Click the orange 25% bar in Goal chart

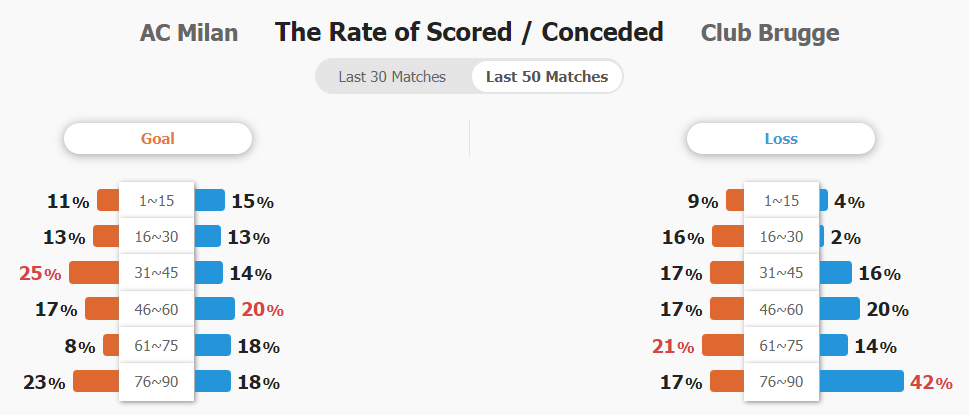click(94, 273)
